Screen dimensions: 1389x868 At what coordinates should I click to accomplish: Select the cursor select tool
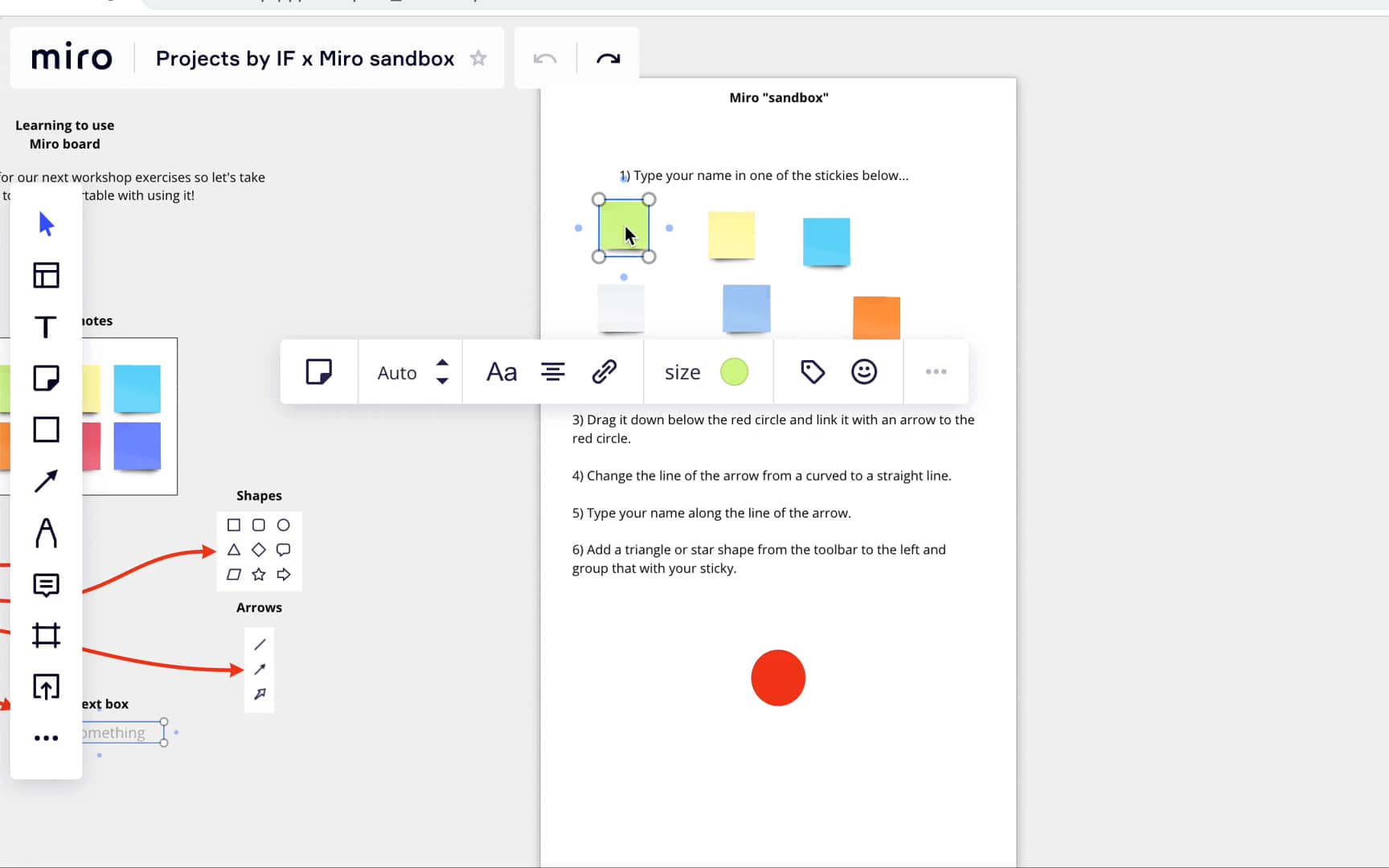point(46,224)
